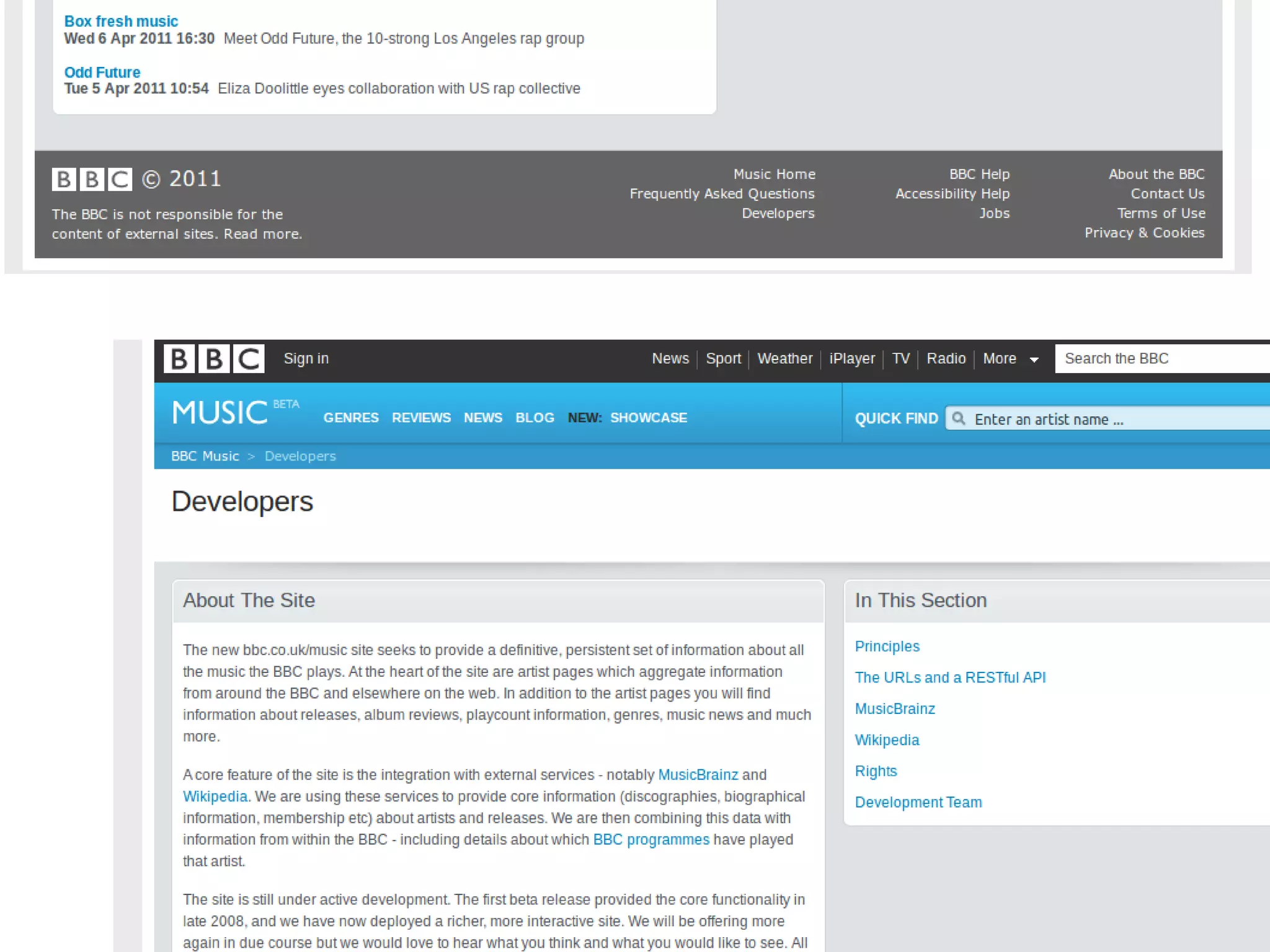
Task: Click Accessibility Help in the footer
Action: coord(952,194)
